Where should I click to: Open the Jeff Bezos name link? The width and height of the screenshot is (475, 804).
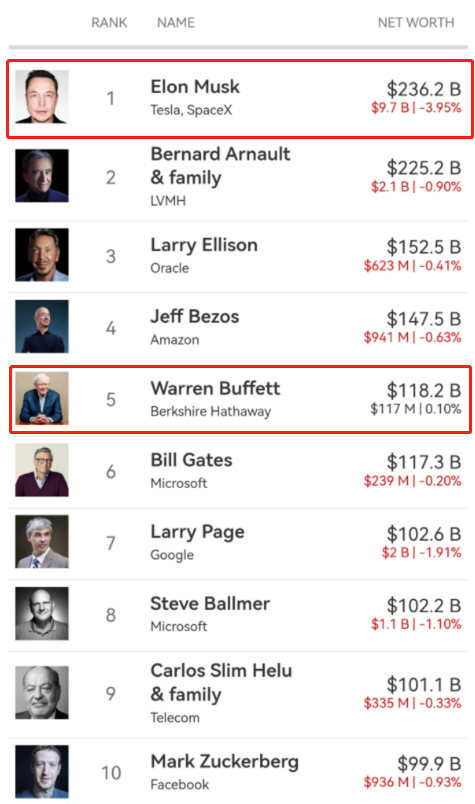coord(195,316)
